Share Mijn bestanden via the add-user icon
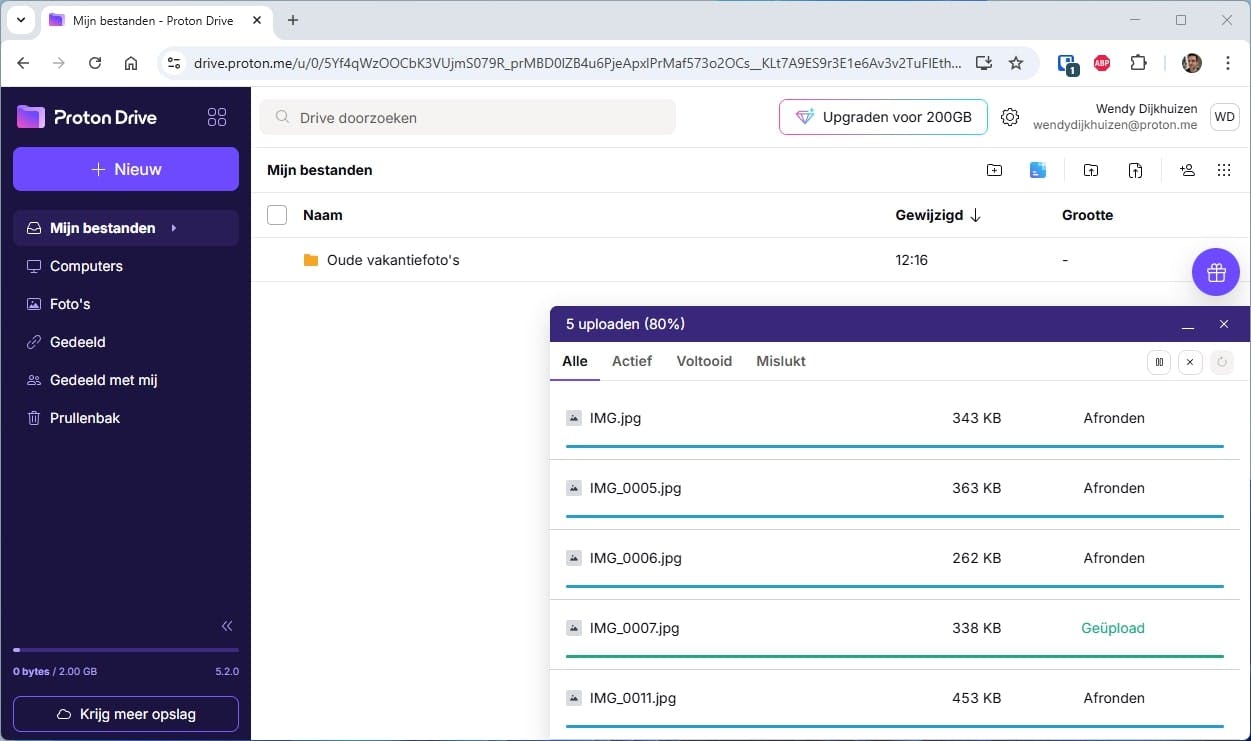This screenshot has width=1251, height=741. [1187, 170]
